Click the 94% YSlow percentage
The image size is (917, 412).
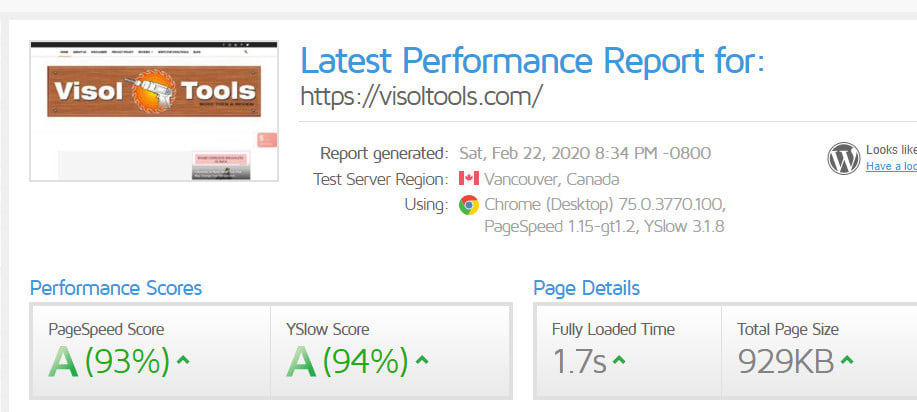coord(363,361)
